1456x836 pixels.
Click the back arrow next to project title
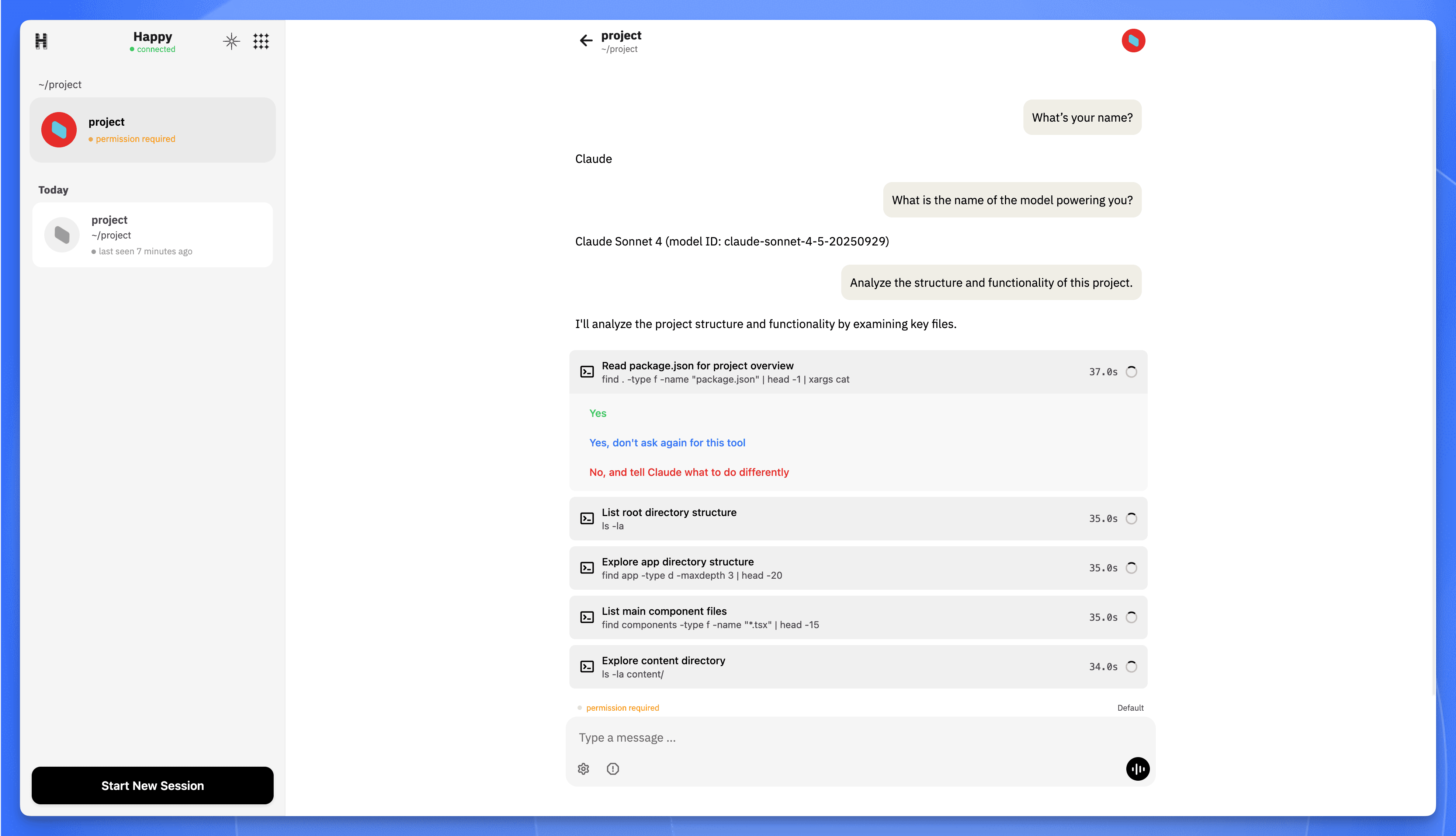click(585, 40)
